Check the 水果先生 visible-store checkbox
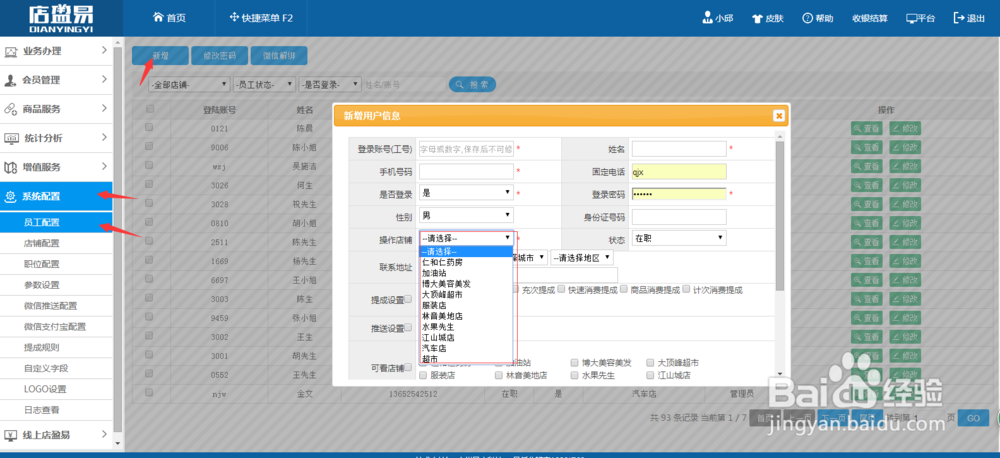 tap(575, 376)
